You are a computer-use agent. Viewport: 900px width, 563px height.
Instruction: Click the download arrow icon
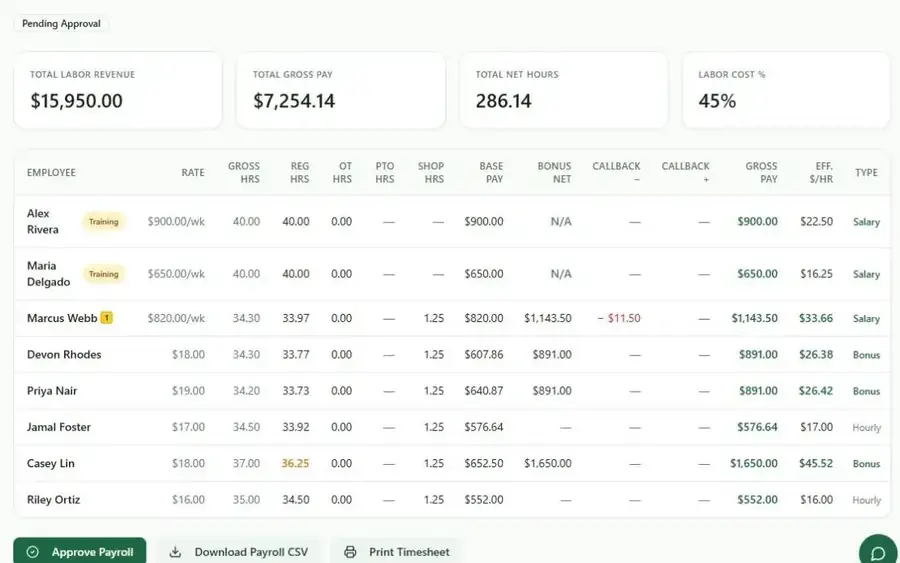click(x=175, y=552)
